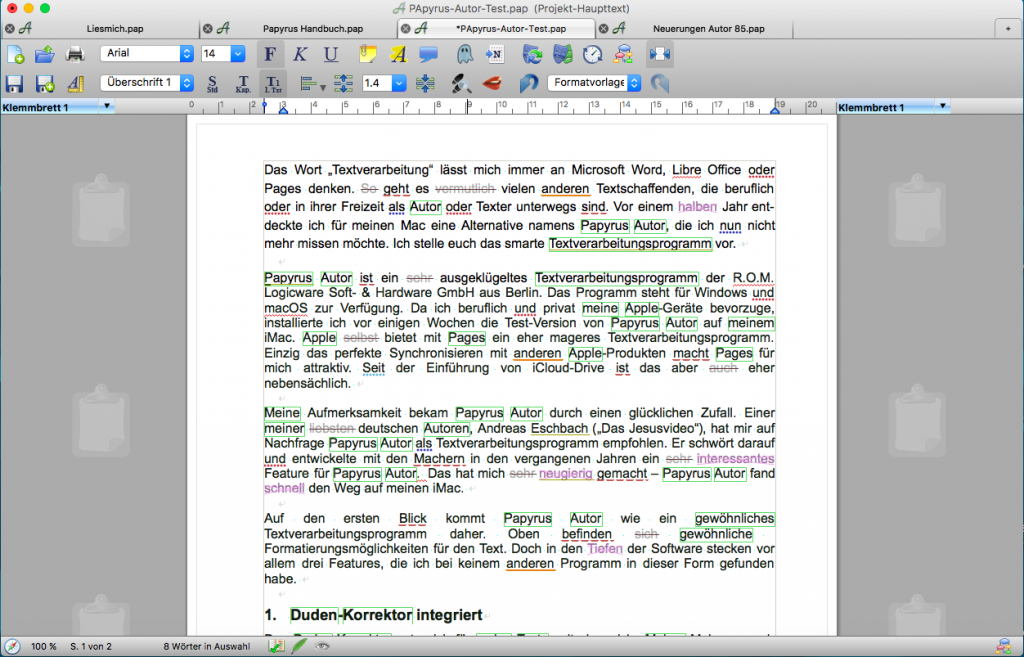Click the printer icon to print
The height and width of the screenshot is (657, 1024).
pyautogui.click(x=75, y=54)
